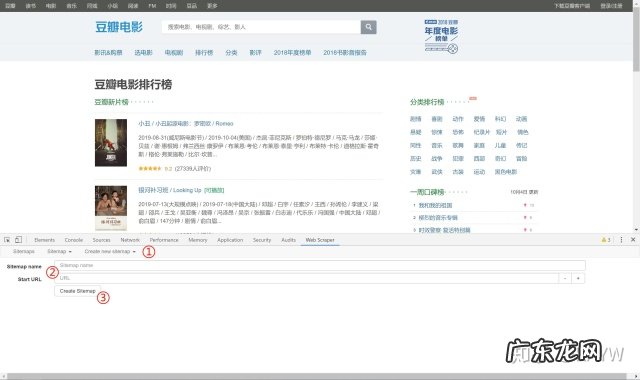Image resolution: width=640 pixels, height=380 pixels.
Task: Open the 电视剧 nav link
Action: click(x=174, y=53)
